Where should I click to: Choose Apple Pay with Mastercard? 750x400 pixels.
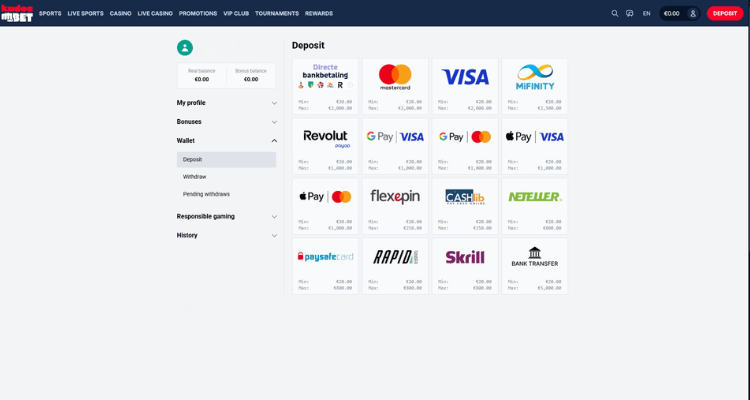(x=325, y=206)
